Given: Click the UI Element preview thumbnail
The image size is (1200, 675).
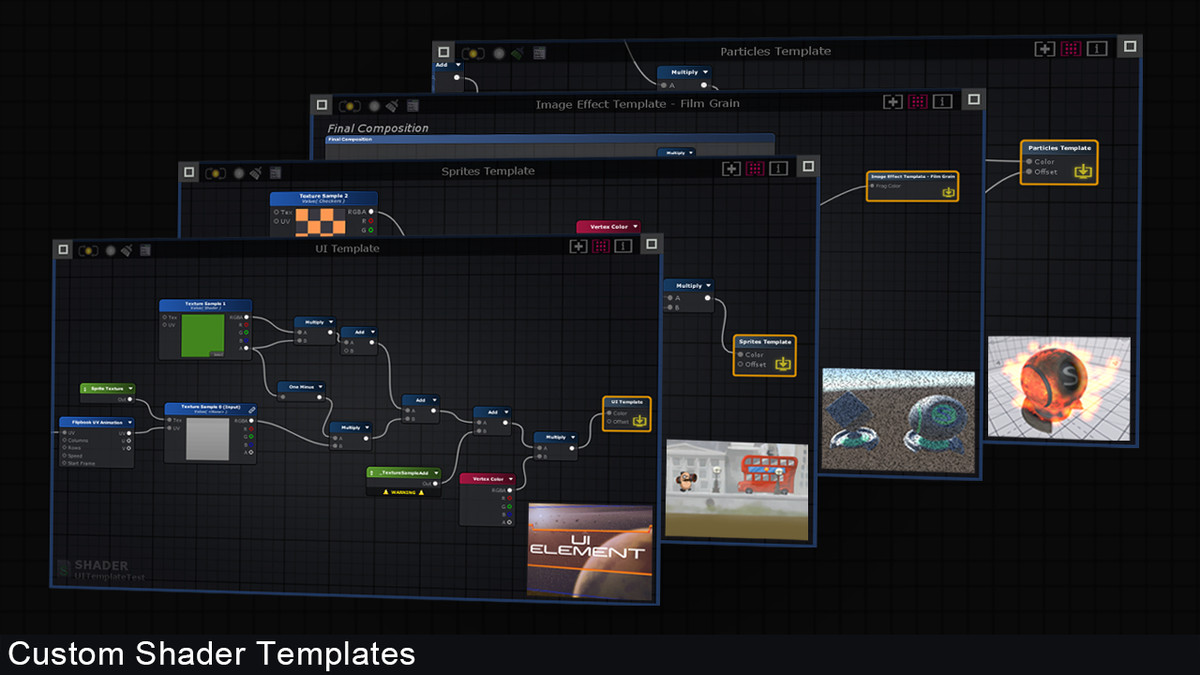Looking at the screenshot, I should [590, 551].
